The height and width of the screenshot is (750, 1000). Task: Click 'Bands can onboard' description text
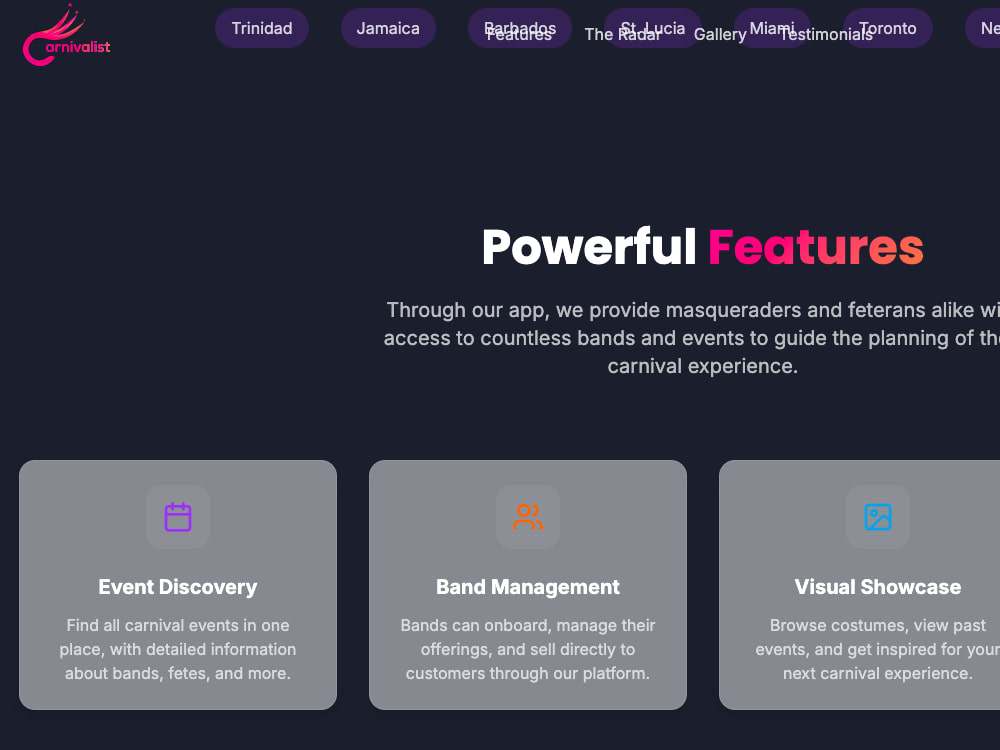[527, 649]
